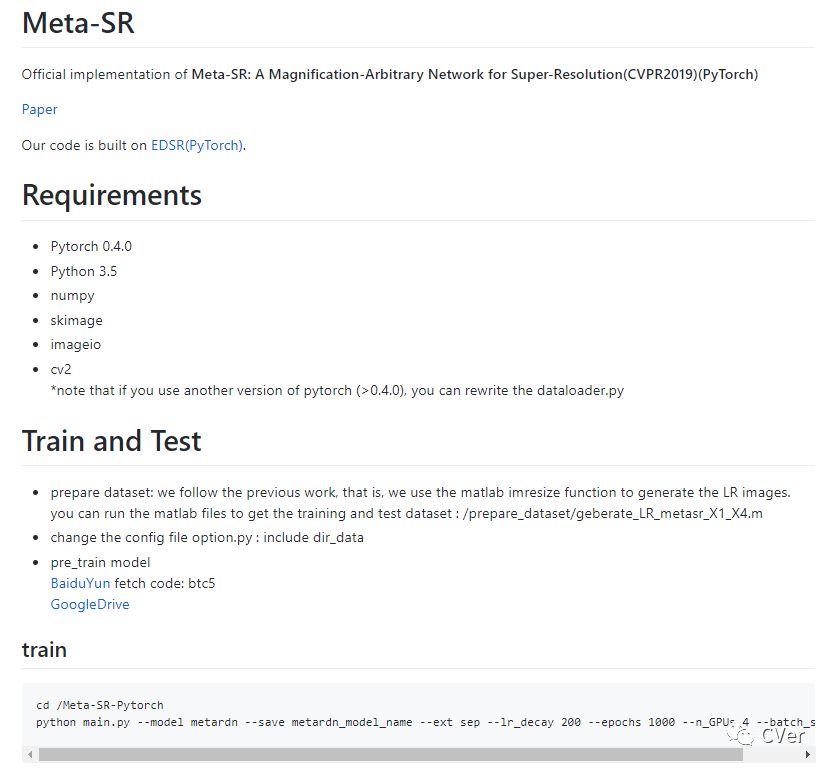Click the bold Meta-SR paper title text
Viewport: 831px width, 769px height.
[x=474, y=74]
